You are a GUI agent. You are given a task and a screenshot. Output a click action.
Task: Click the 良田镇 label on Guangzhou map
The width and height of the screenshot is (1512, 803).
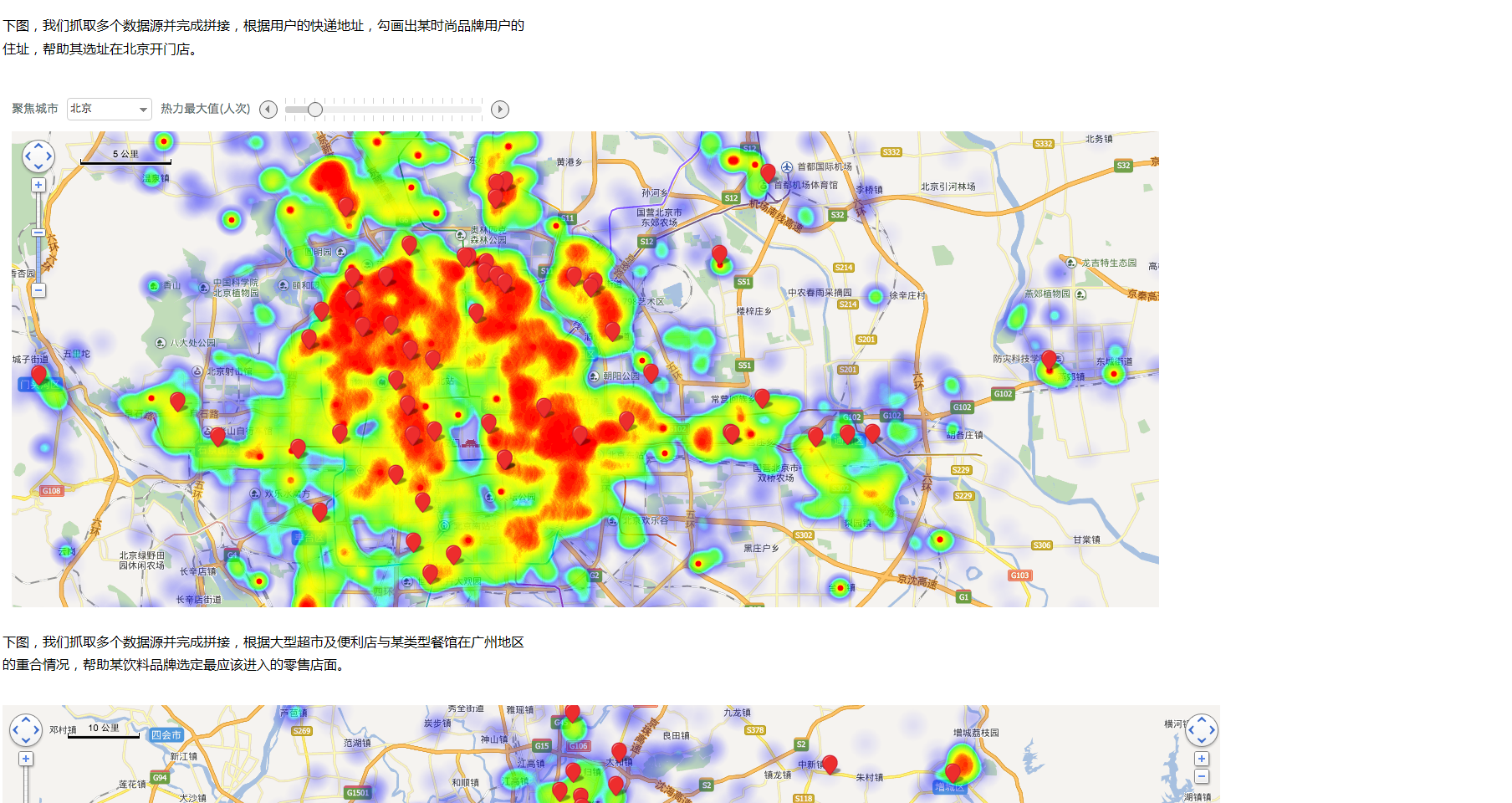click(676, 736)
